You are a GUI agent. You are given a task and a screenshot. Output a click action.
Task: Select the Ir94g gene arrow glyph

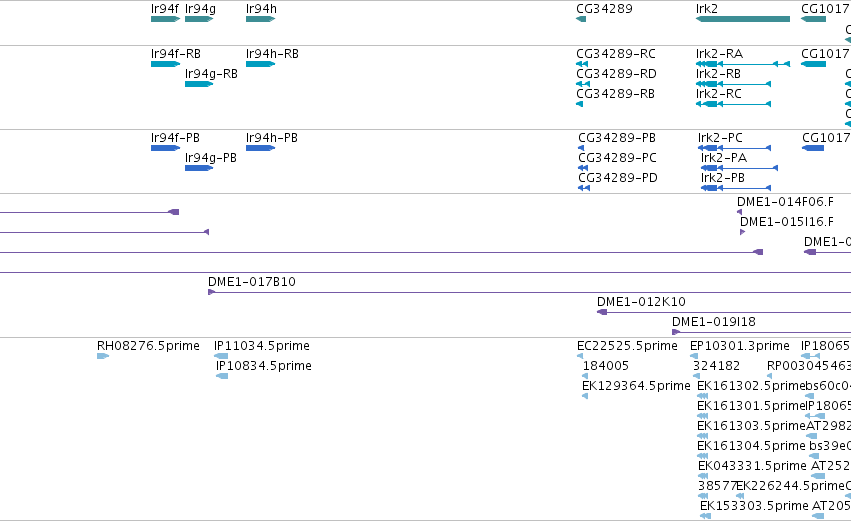tap(199, 19)
